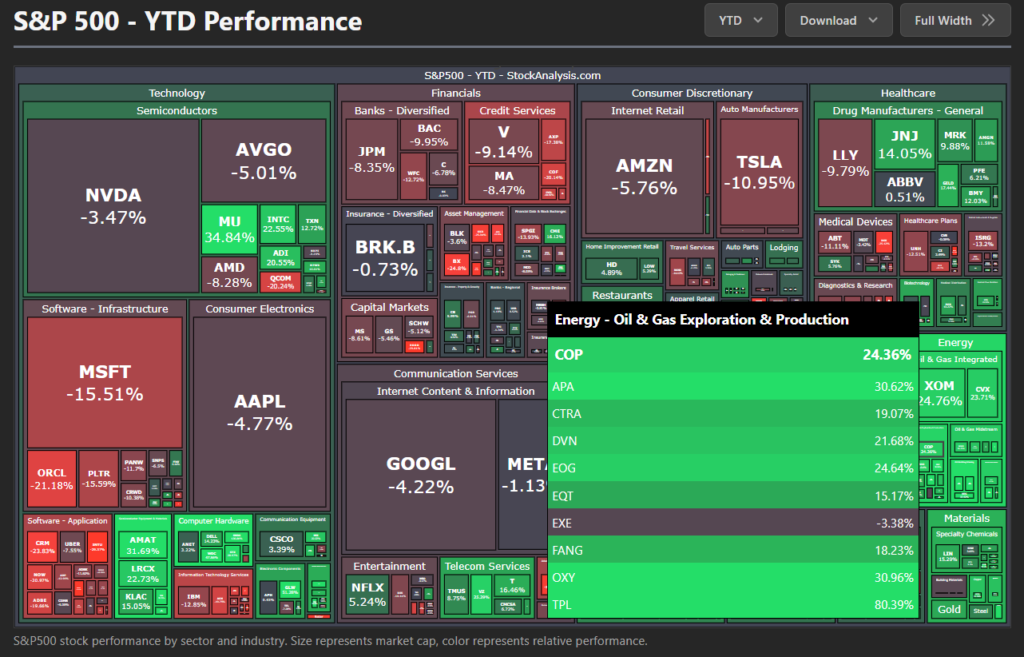The image size is (1024, 657).
Task: Open the YTD time period dropdown
Action: [740, 20]
